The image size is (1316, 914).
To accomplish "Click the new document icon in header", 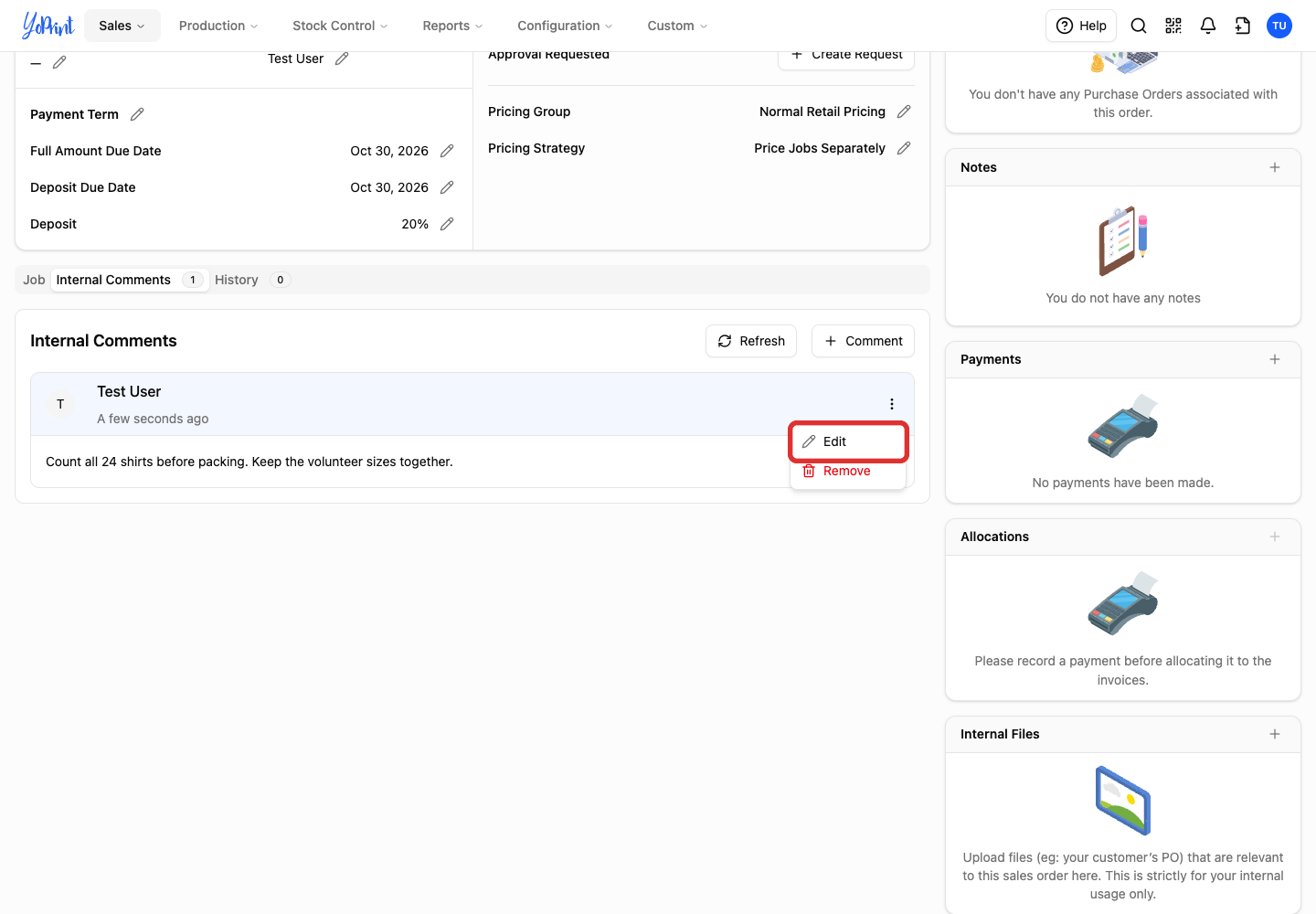I will pyautogui.click(x=1243, y=26).
